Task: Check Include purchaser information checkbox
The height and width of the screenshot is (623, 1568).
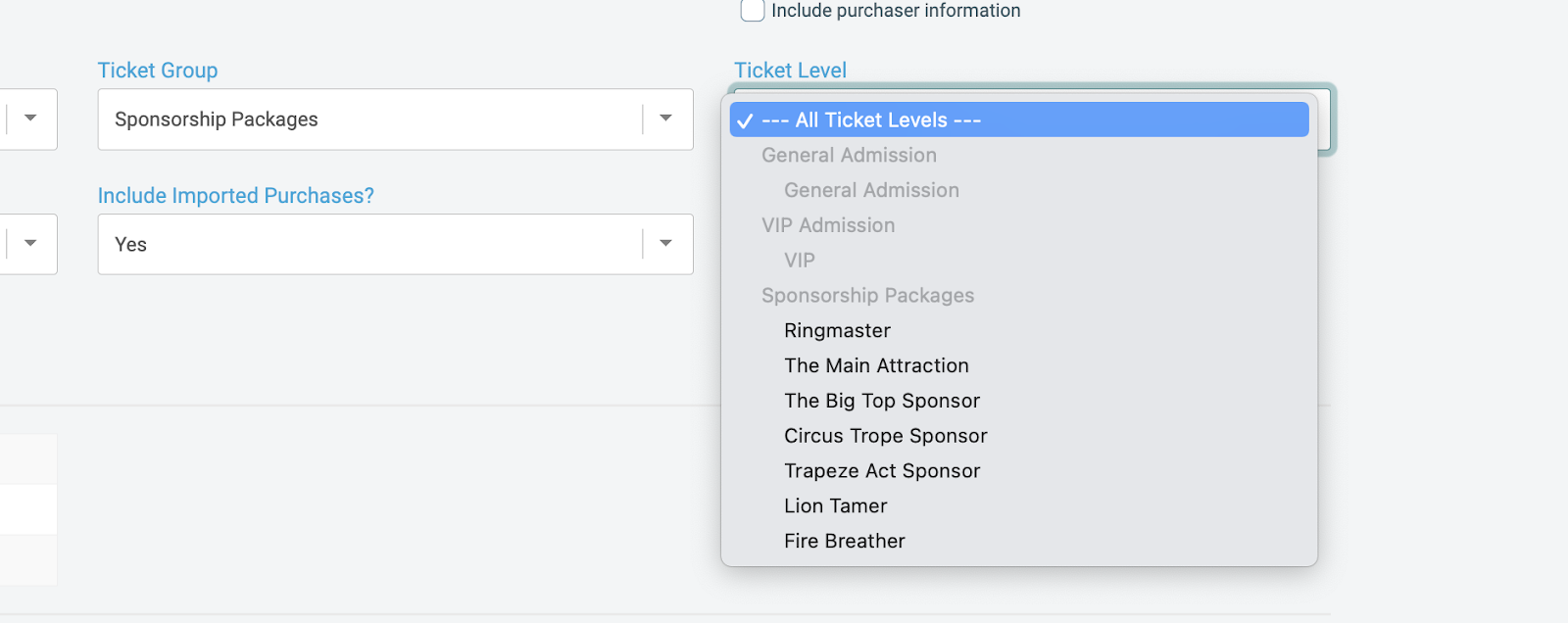Action: coord(753,11)
